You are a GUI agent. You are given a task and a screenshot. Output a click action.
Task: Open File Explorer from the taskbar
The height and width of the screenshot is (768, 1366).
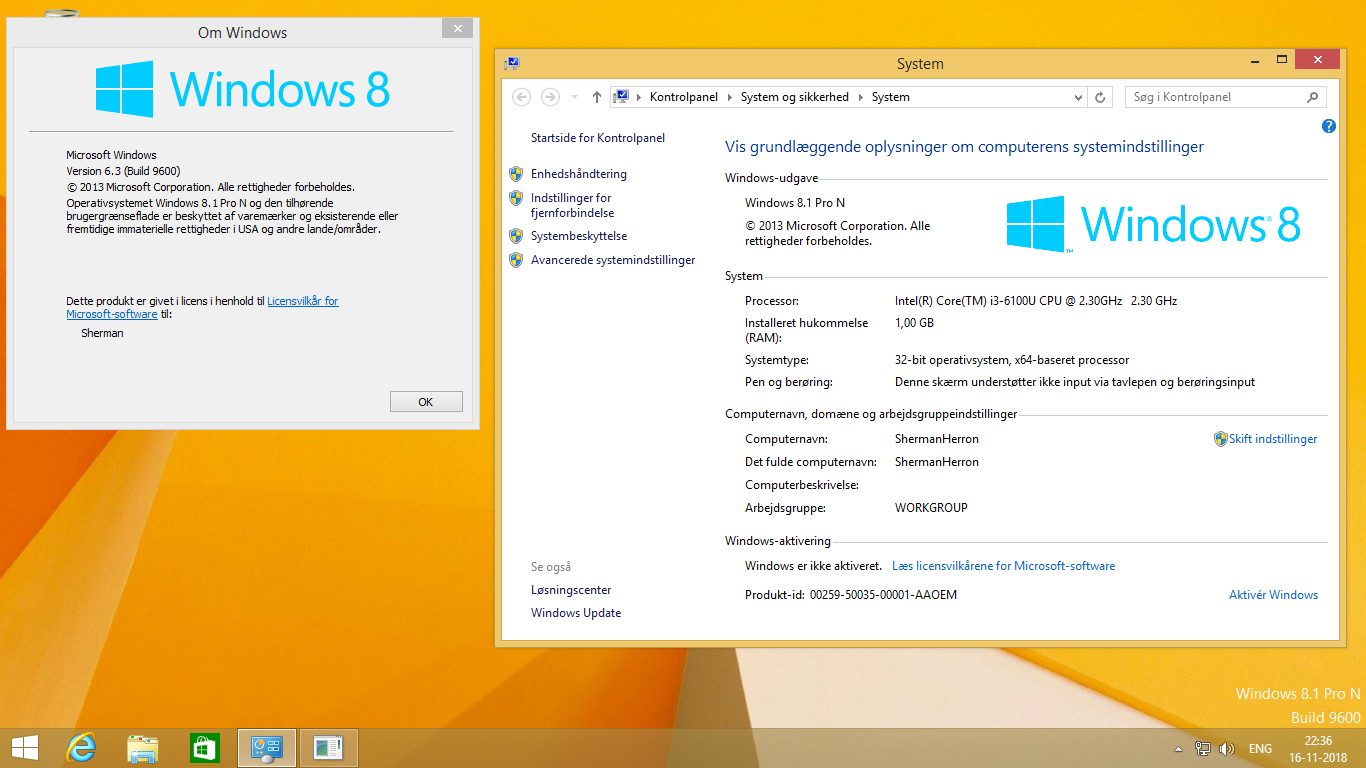pos(143,747)
